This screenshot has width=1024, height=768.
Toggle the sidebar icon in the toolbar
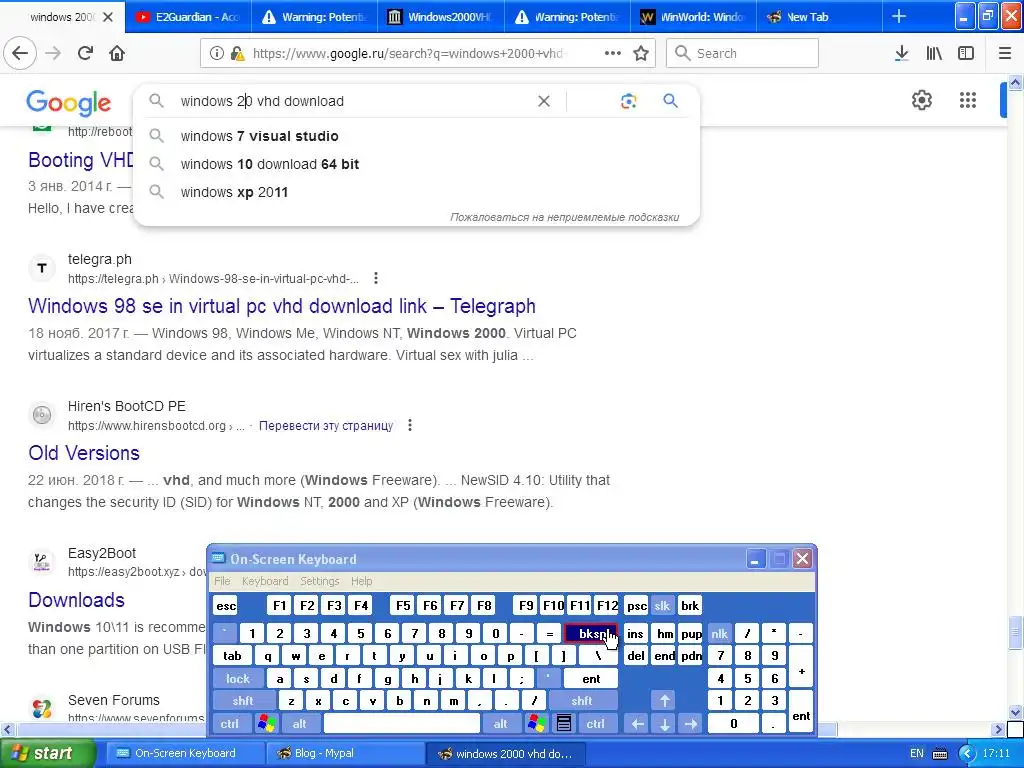tap(966, 53)
